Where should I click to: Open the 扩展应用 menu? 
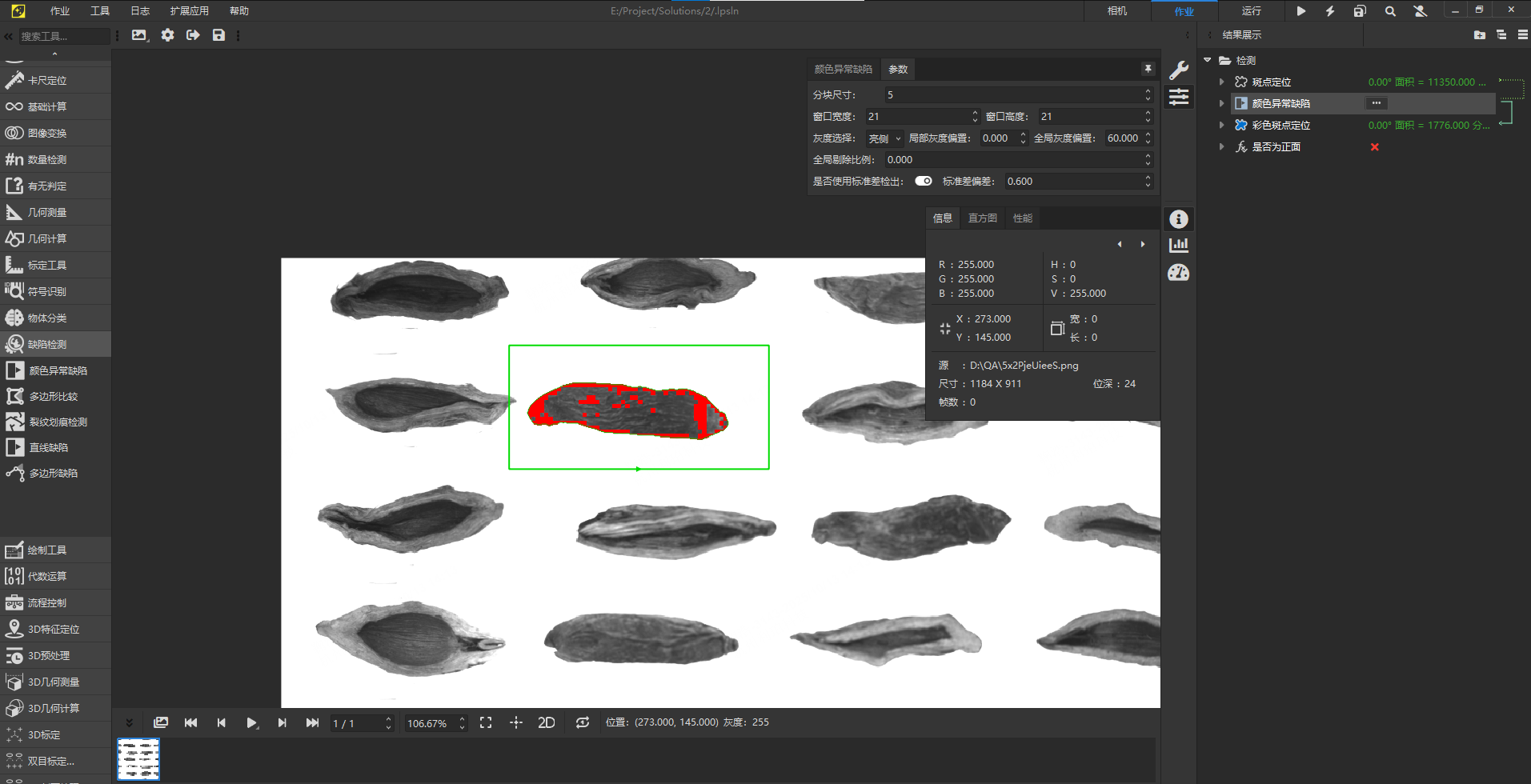(189, 11)
